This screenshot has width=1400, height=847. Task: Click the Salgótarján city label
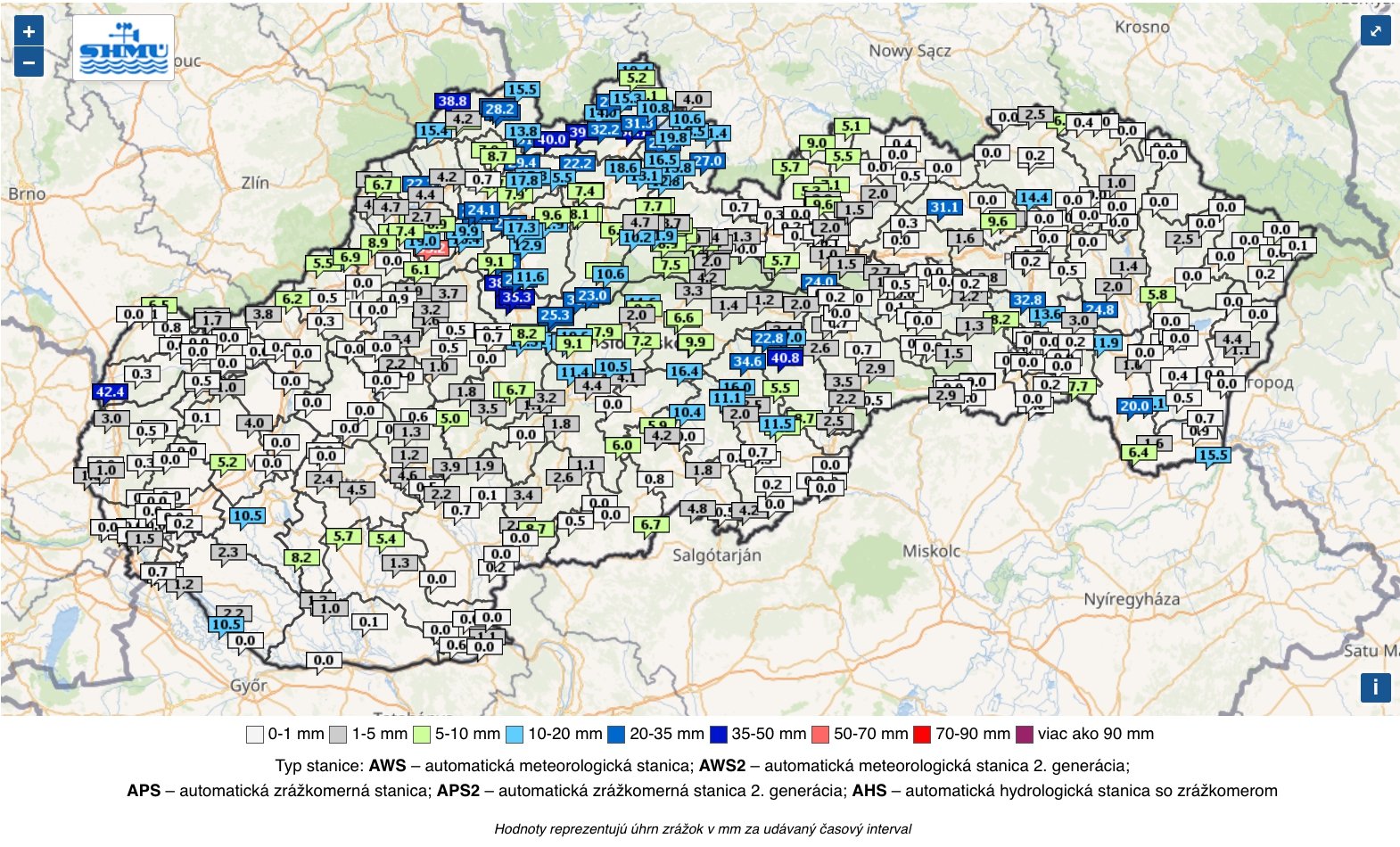pyautogui.click(x=717, y=555)
